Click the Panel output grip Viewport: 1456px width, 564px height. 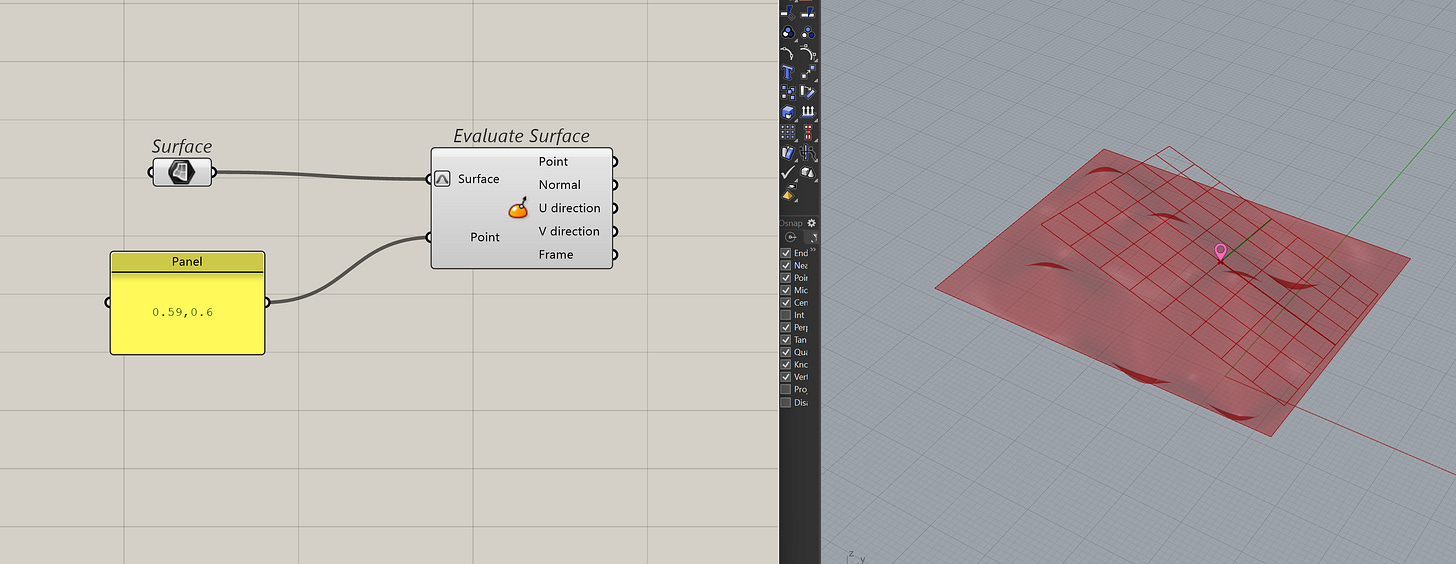click(266, 302)
